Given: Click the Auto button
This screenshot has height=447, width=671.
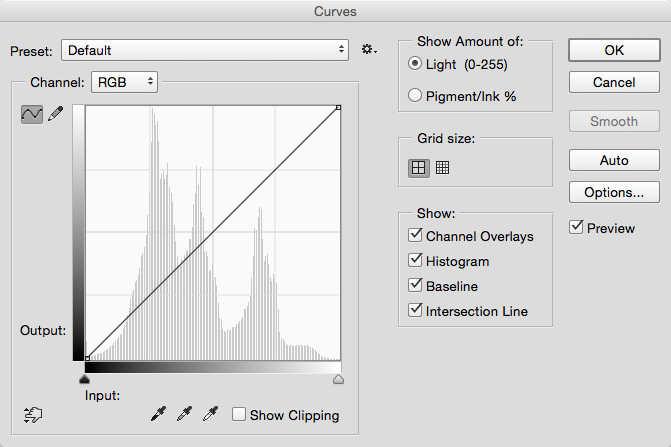Looking at the screenshot, I should pos(614,160).
